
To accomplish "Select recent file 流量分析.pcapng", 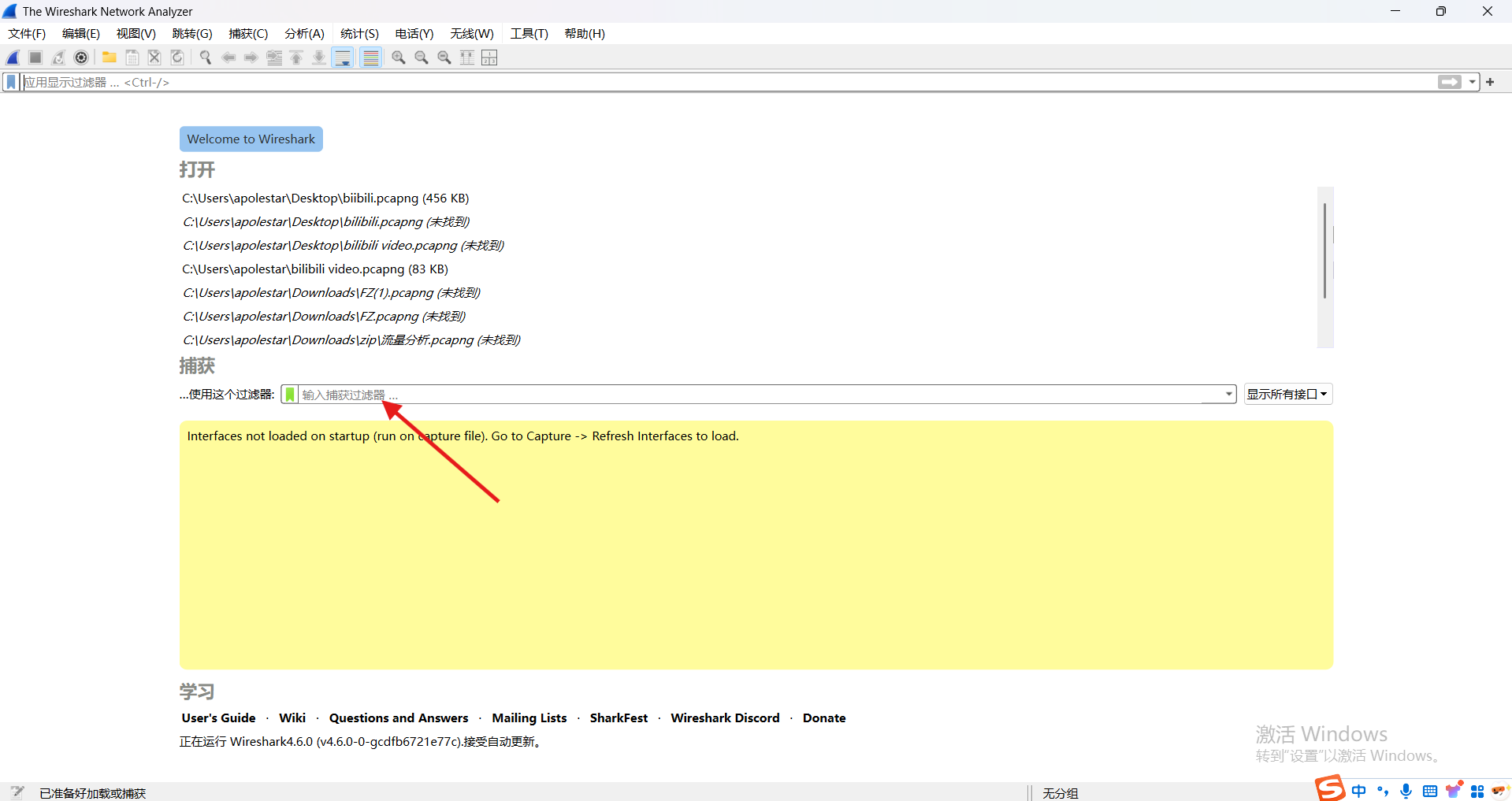I will coord(351,340).
